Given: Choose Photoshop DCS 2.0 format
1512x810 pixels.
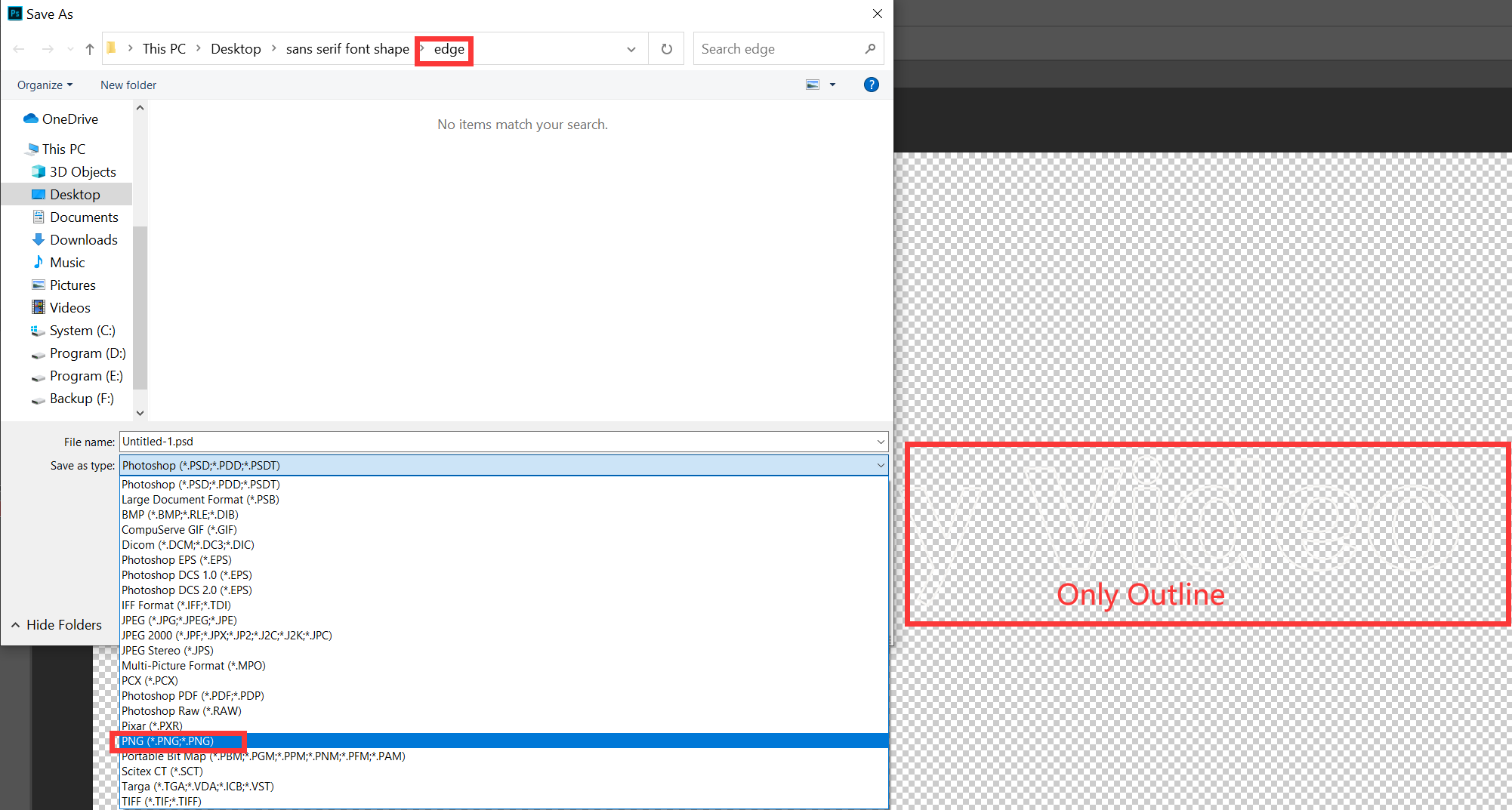Looking at the screenshot, I should 504,590.
